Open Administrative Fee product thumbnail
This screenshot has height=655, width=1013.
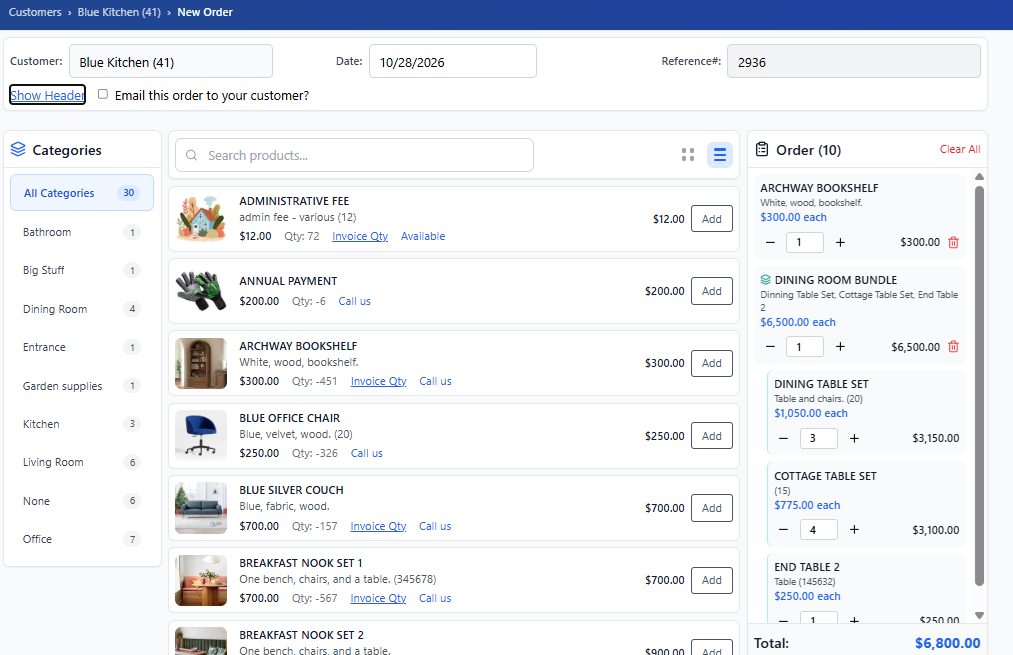201,219
